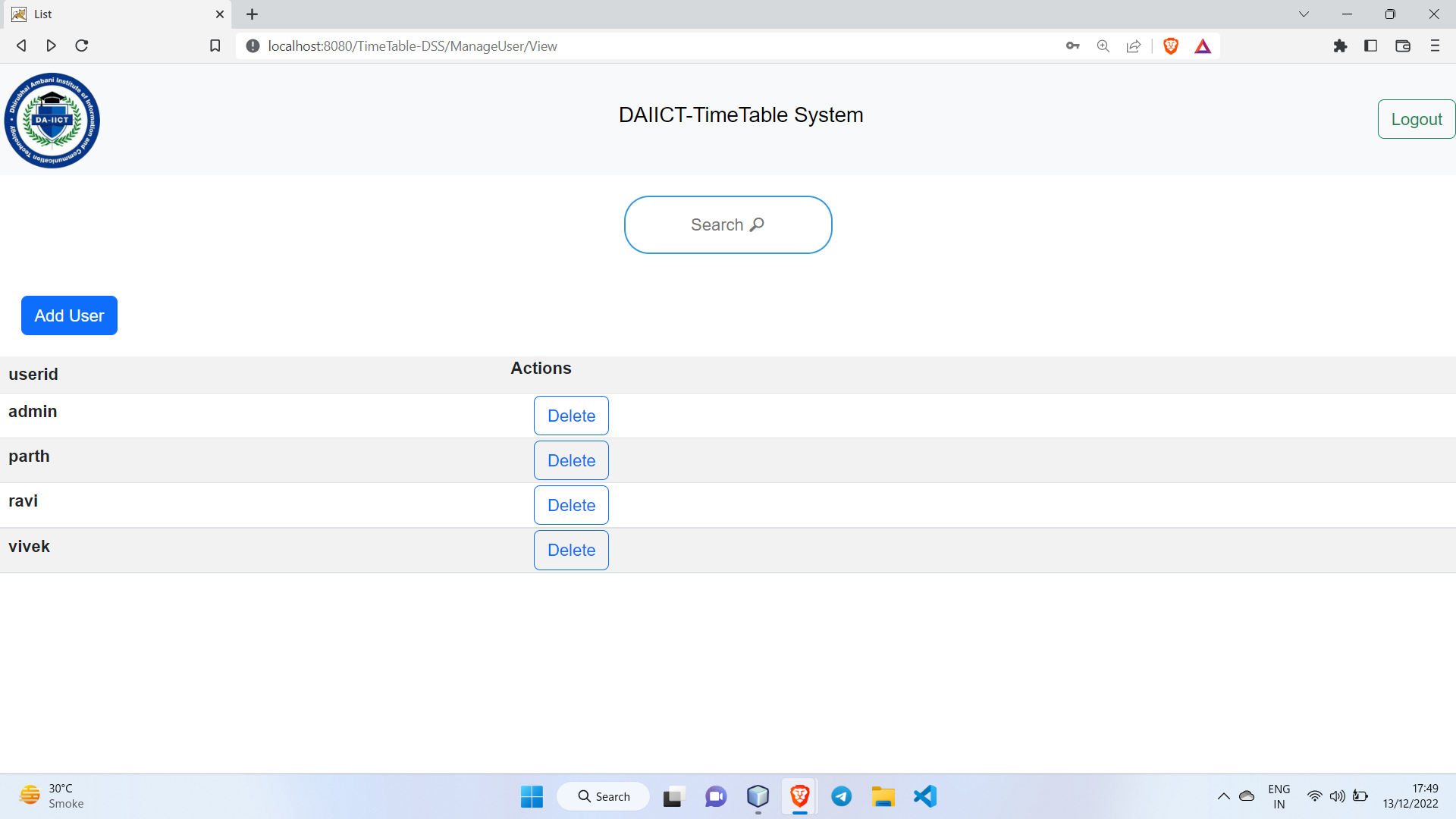Delete the parth user
This screenshot has height=819, width=1456.
pyautogui.click(x=571, y=460)
